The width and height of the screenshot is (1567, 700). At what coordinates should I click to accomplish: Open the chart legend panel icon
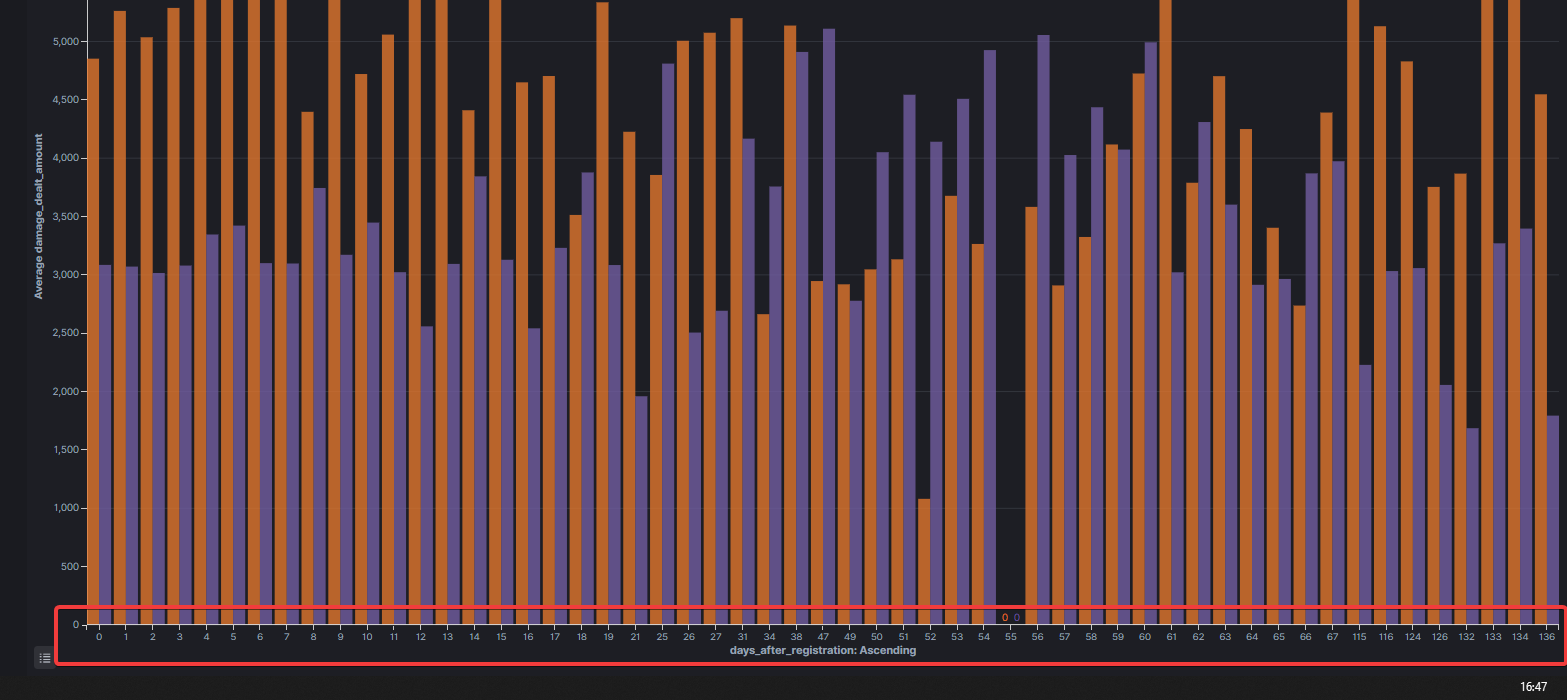(44, 658)
